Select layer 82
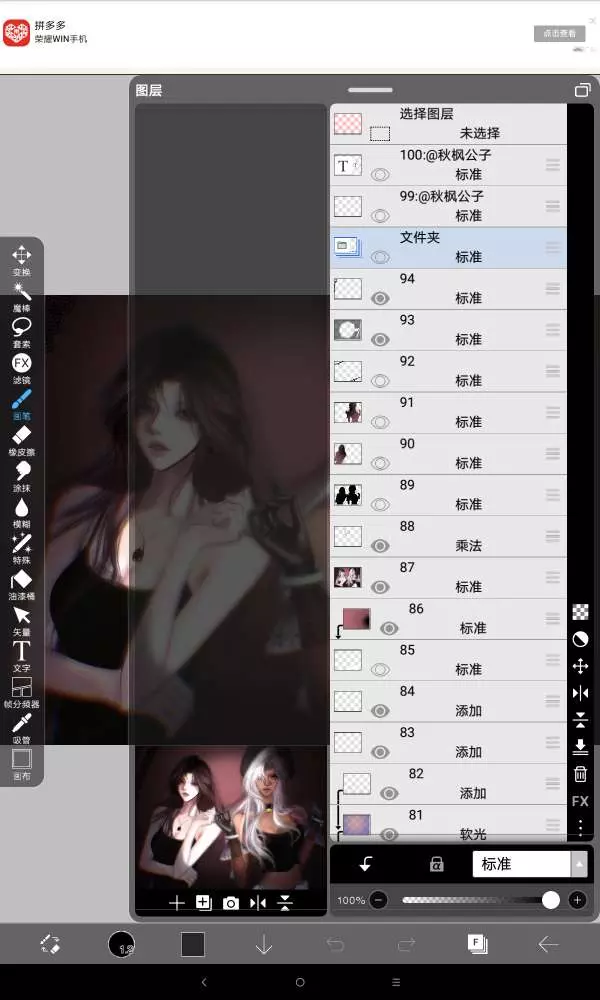The width and height of the screenshot is (600, 1000). (x=448, y=784)
